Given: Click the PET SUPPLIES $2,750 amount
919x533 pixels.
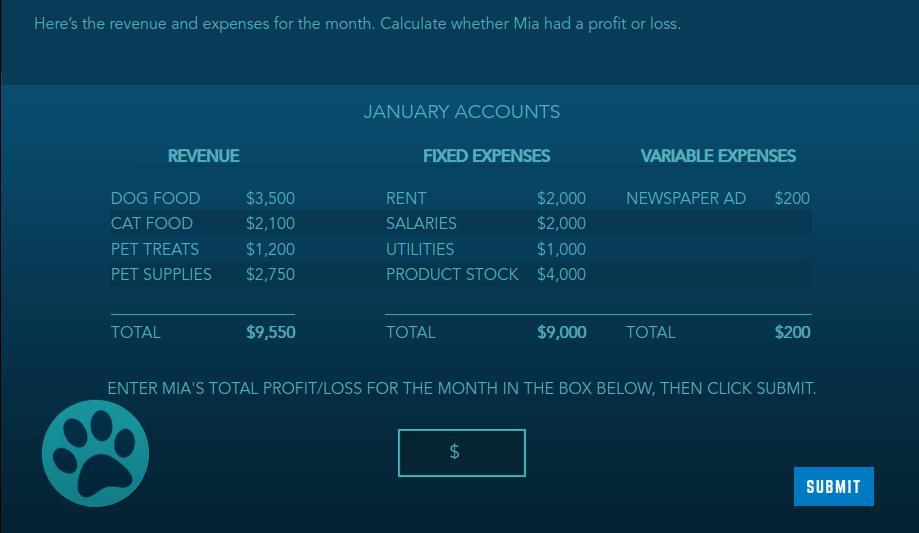Looking at the screenshot, I should tap(270, 274).
